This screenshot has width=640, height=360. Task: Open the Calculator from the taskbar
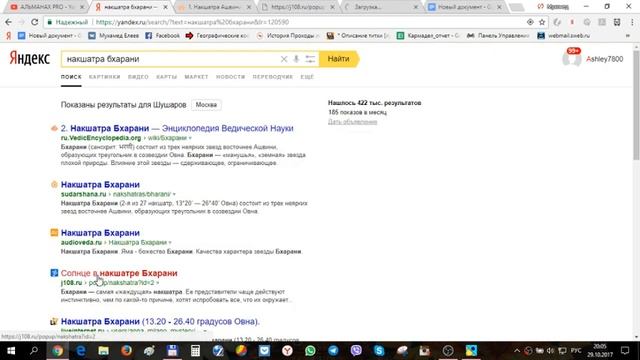click(195, 351)
